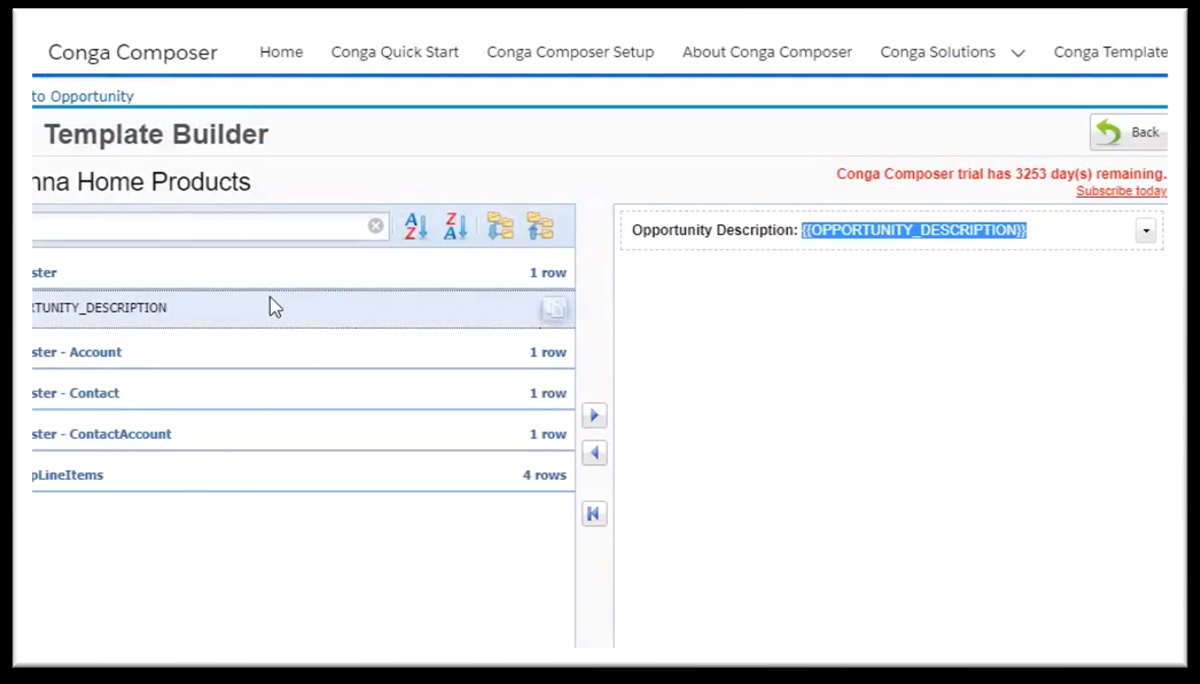Click the left arrow to remove field
Viewport: 1200px width, 684px height.
(594, 454)
